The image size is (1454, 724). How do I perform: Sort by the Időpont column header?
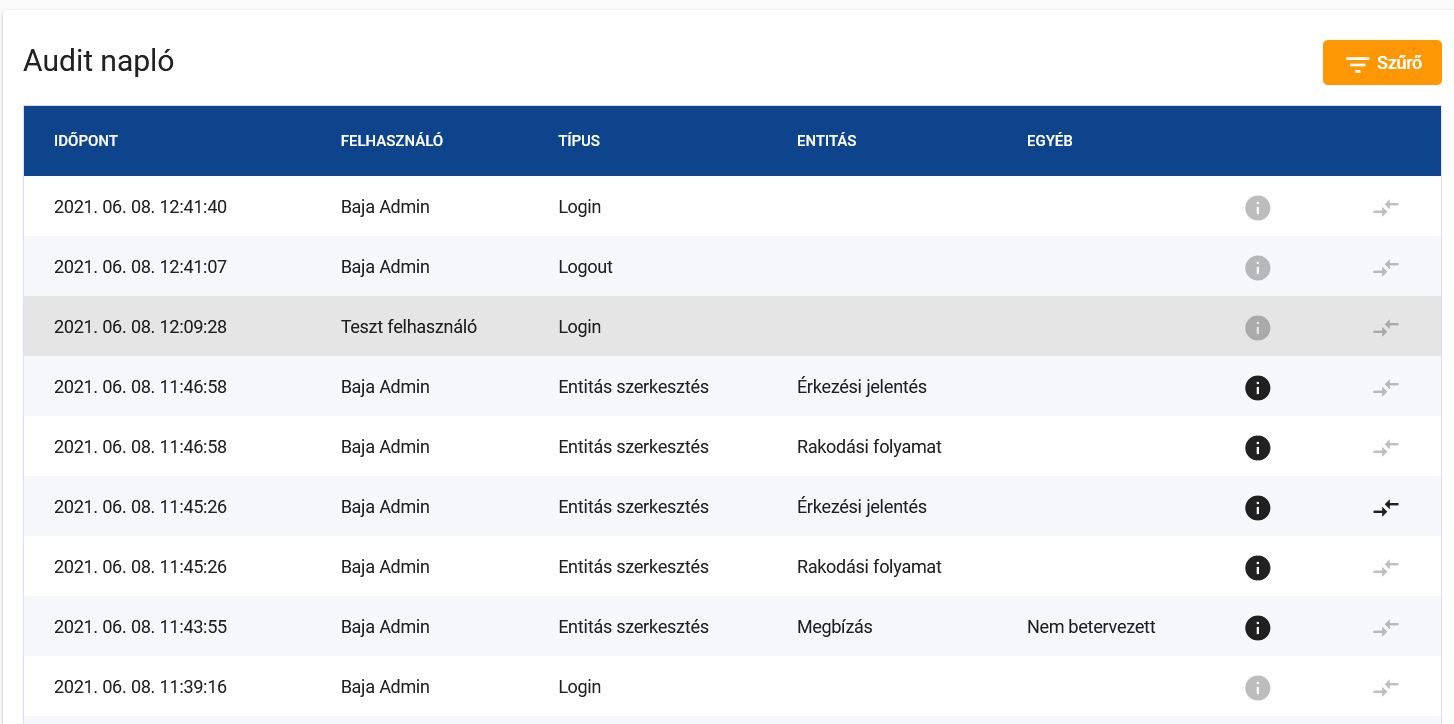coord(86,141)
